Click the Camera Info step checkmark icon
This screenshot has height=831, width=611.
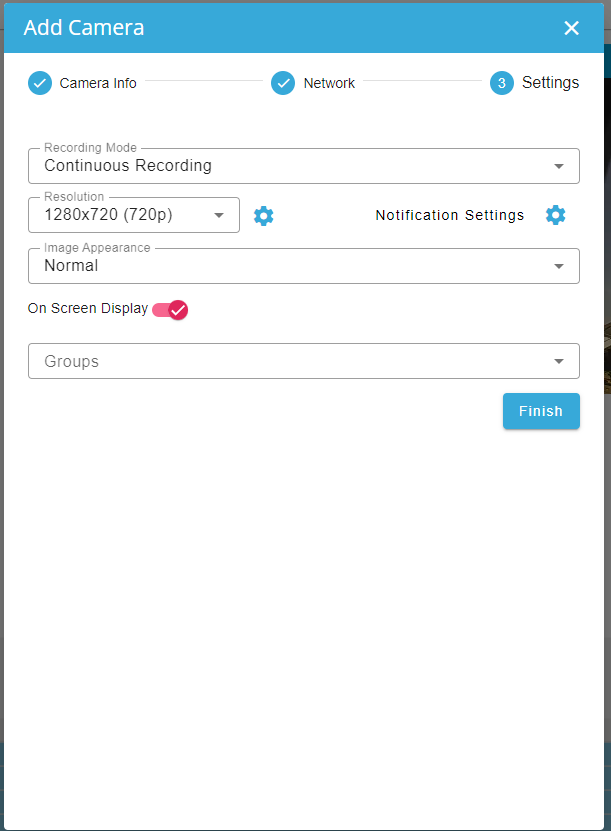[40, 83]
